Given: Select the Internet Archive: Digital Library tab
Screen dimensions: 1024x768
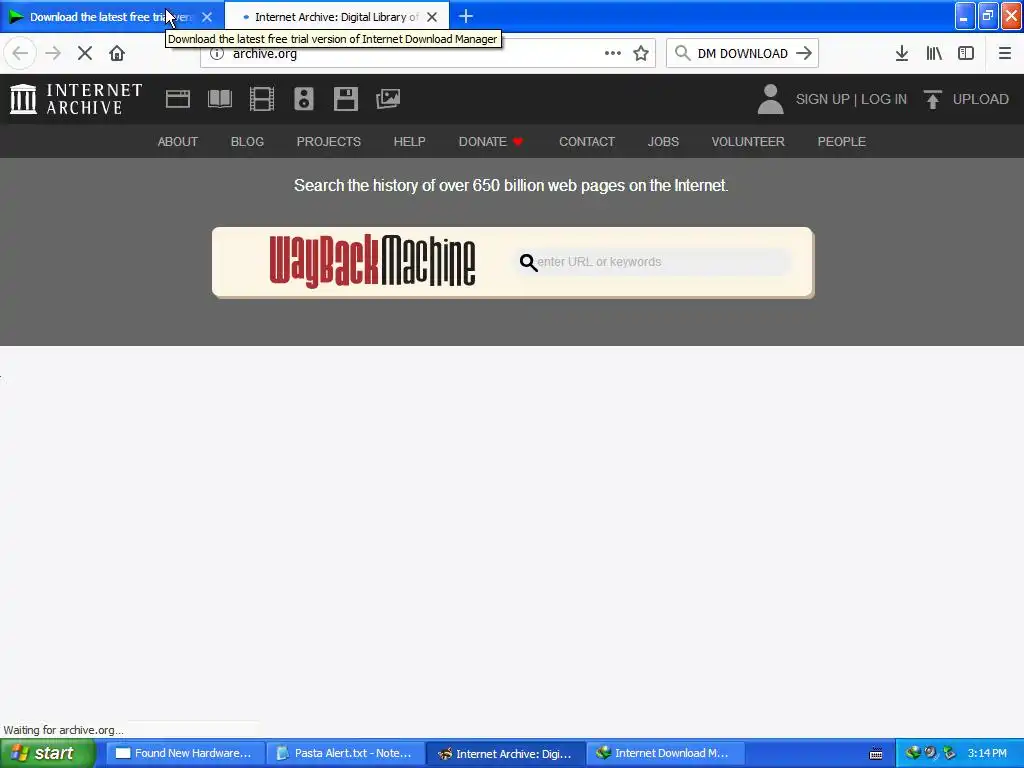Looking at the screenshot, I should point(337,16).
